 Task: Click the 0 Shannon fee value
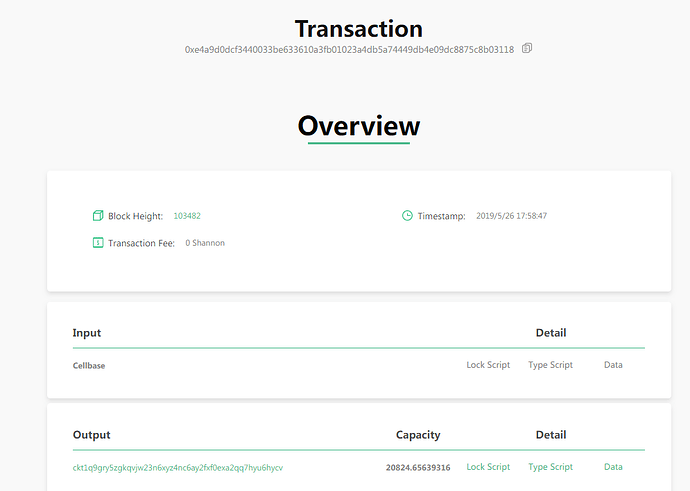[x=205, y=243]
